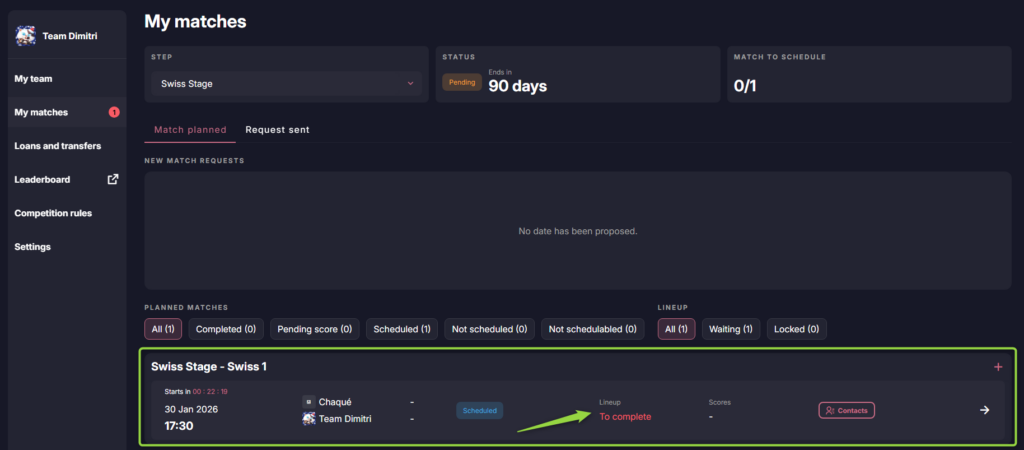Click the right arrow icon on match row
Image resolution: width=1024 pixels, height=450 pixels.
click(x=984, y=410)
